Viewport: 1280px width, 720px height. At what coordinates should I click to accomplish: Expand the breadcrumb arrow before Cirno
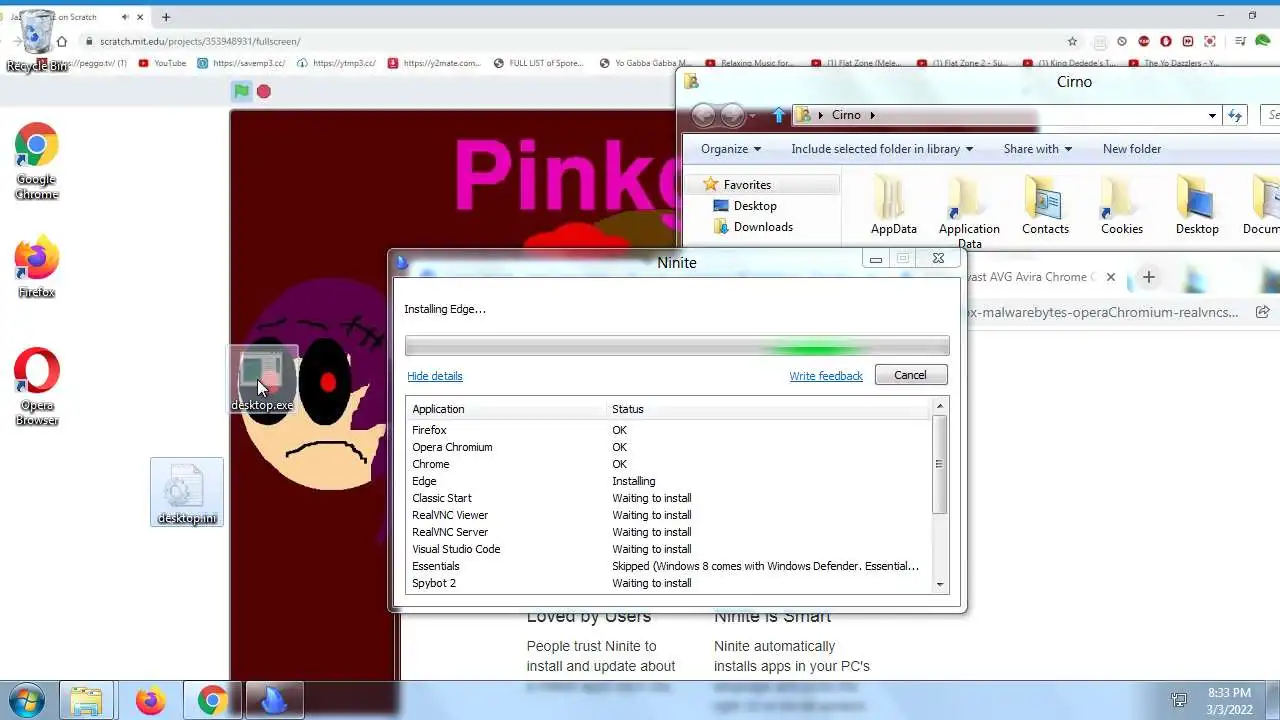[823, 115]
